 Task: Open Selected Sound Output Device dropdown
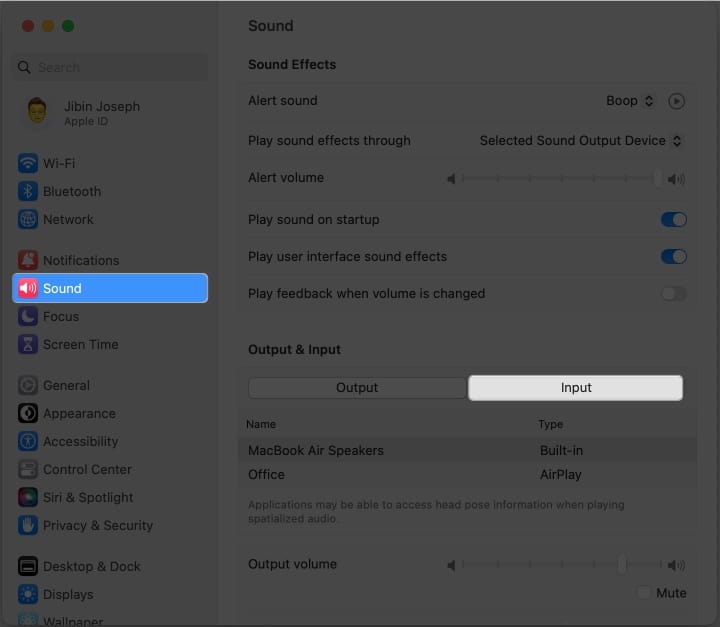tap(580, 141)
